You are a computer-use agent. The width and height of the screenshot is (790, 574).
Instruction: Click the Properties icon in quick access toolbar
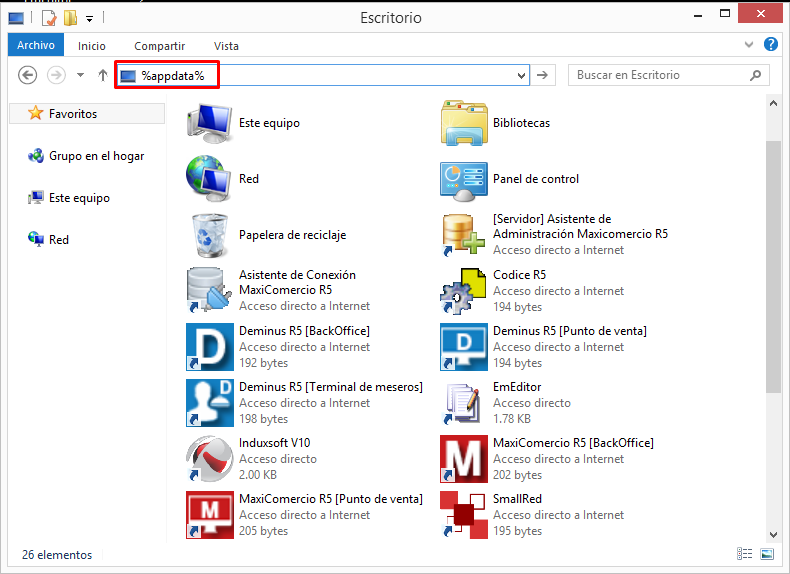point(49,18)
